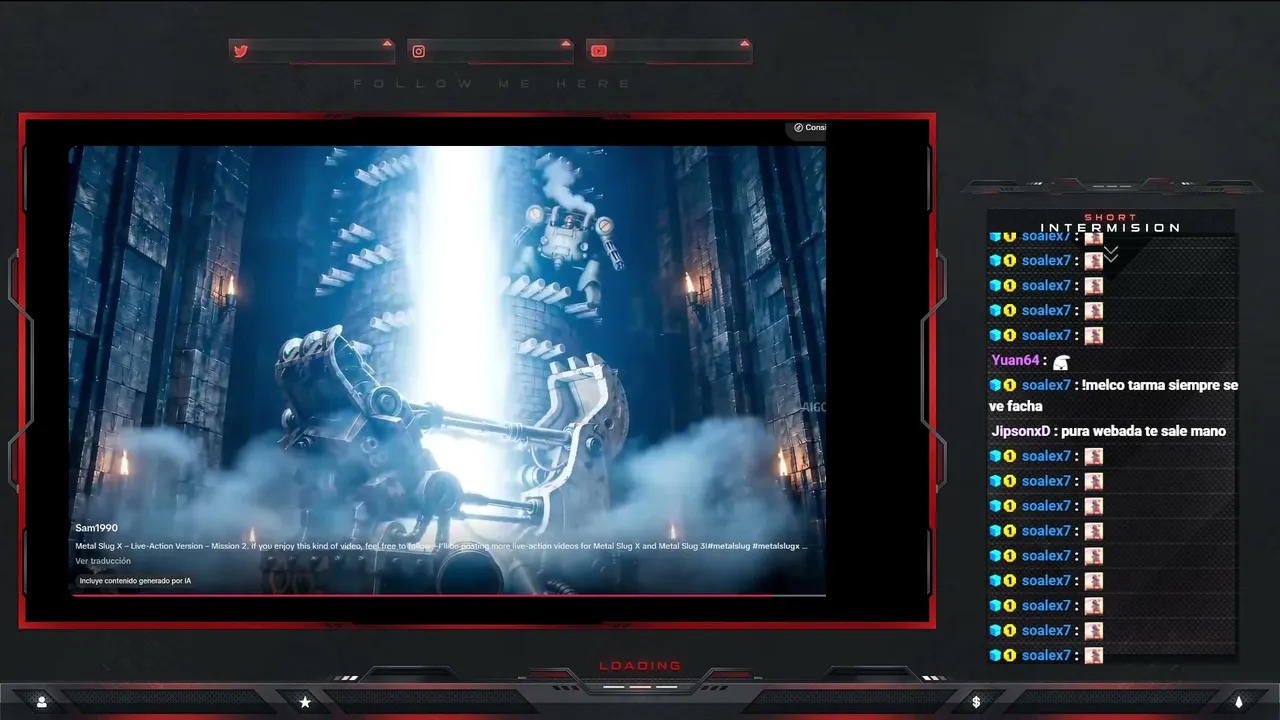Expand the Twitter panel arrow
Image resolution: width=1280 pixels, height=720 pixels.
click(387, 43)
